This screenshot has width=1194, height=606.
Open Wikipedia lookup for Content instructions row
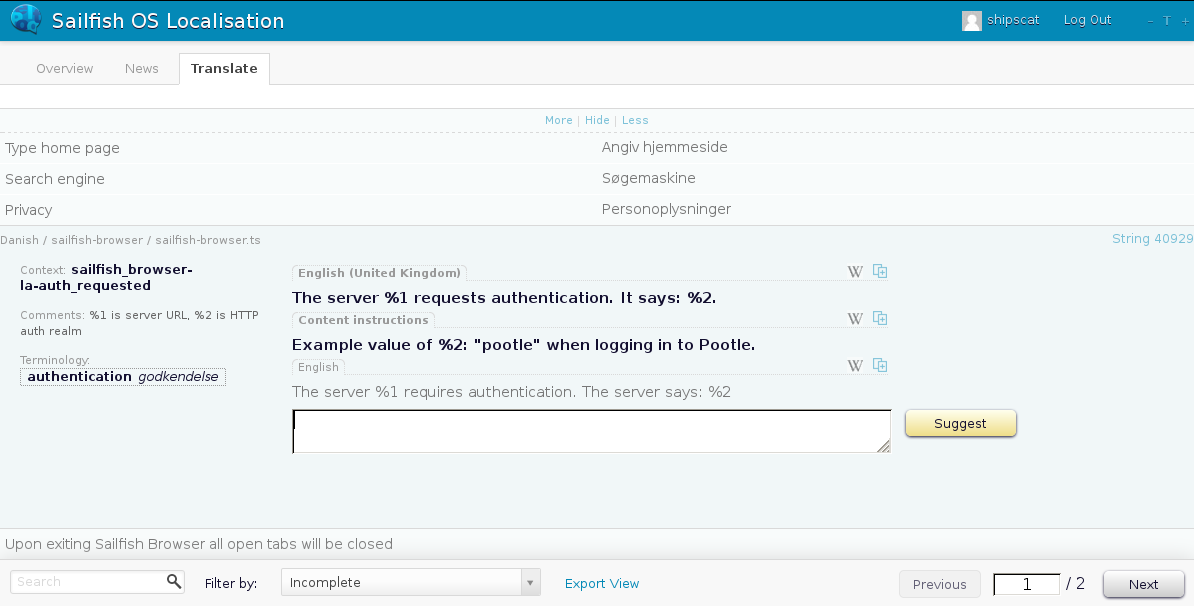(855, 319)
